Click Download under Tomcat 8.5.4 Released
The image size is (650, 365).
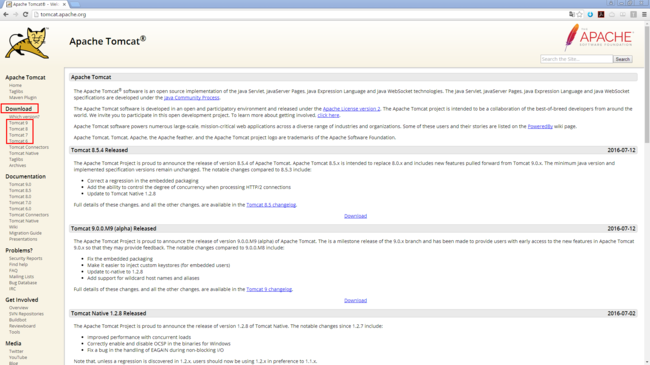click(x=355, y=216)
